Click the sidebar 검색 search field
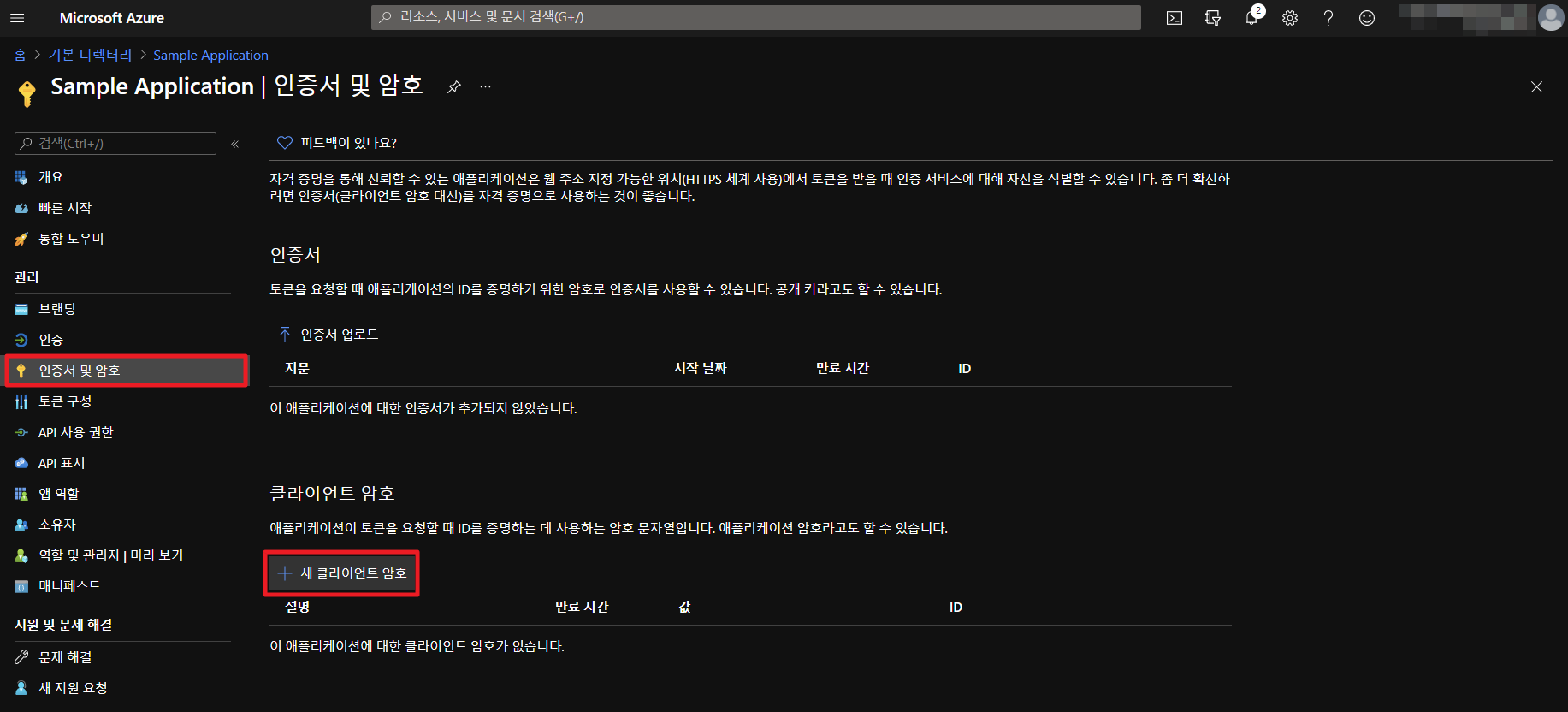Screen dimensions: 1568x712 click(115, 143)
